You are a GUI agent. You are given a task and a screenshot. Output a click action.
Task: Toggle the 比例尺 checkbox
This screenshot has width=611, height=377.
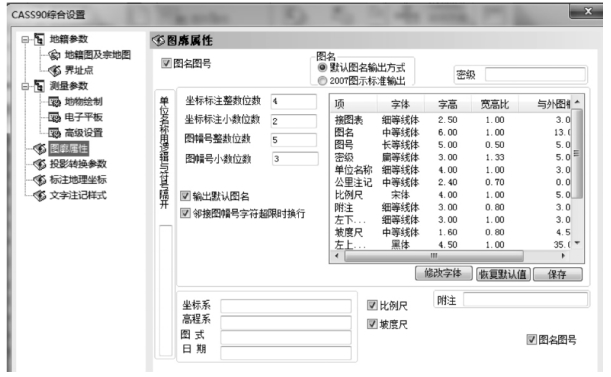pos(372,305)
